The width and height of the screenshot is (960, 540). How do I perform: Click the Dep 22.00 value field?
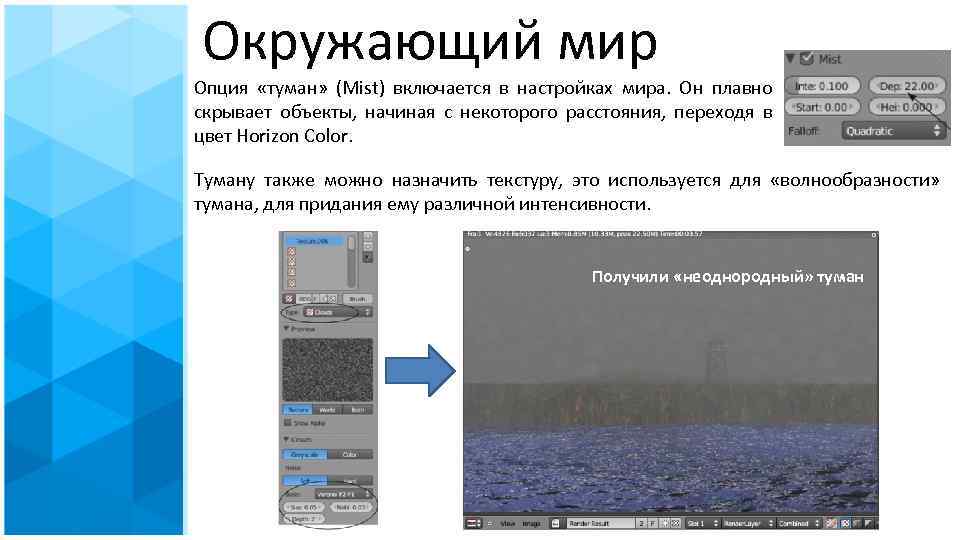coord(907,86)
